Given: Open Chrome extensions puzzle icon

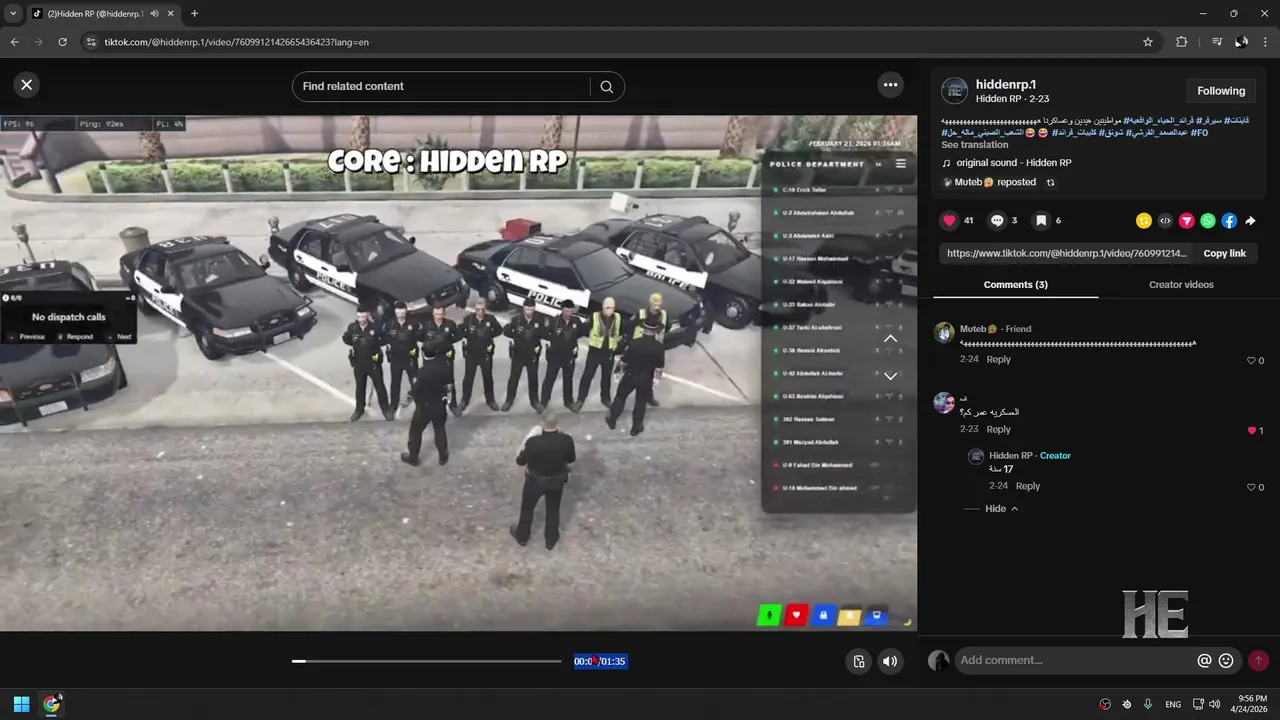Looking at the screenshot, I should point(1181,42).
